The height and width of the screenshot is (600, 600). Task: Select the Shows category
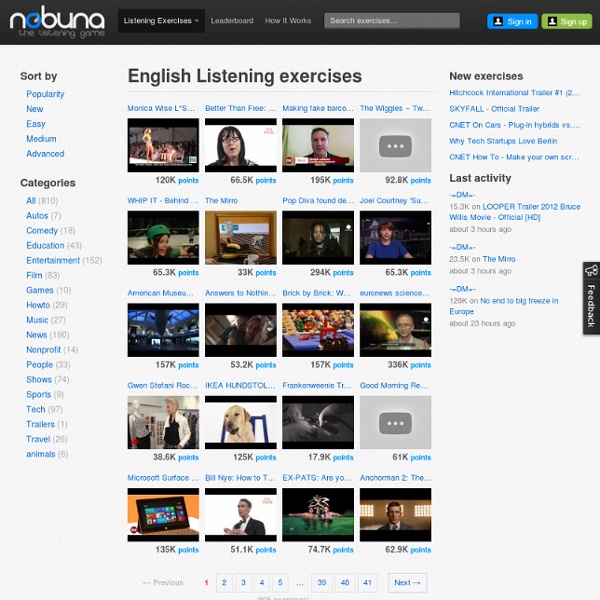coord(39,380)
